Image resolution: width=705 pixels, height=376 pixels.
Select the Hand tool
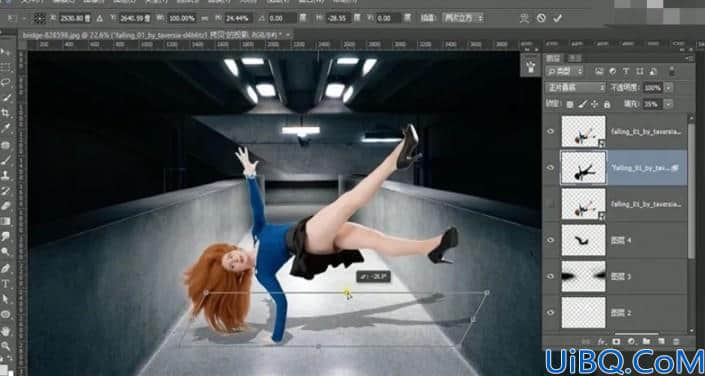[x=6, y=331]
